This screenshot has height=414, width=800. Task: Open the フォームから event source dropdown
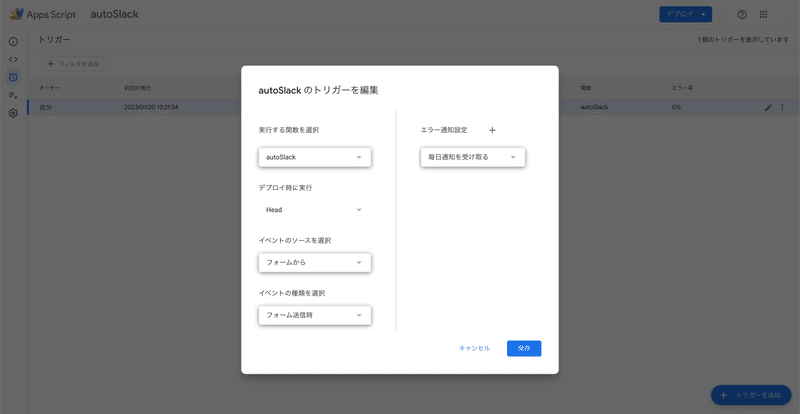pyautogui.click(x=314, y=262)
